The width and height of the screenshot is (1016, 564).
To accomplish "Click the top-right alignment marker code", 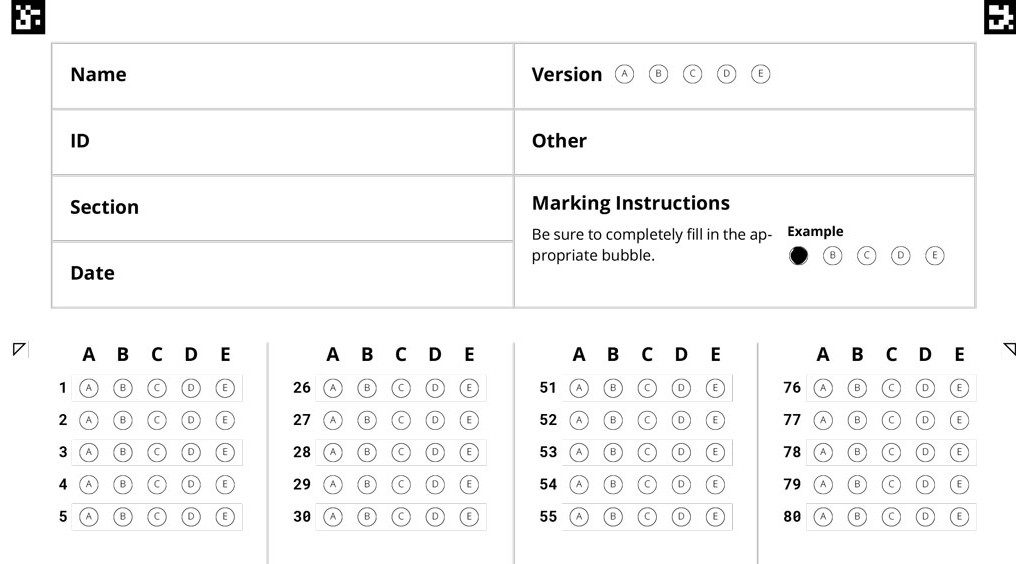I will click(x=999, y=17).
